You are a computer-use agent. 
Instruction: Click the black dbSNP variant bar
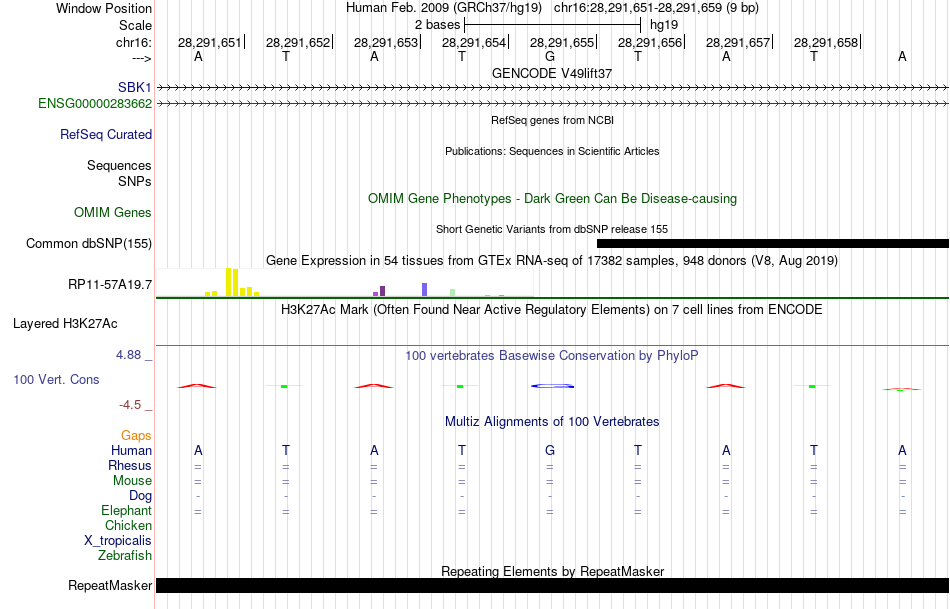point(773,244)
